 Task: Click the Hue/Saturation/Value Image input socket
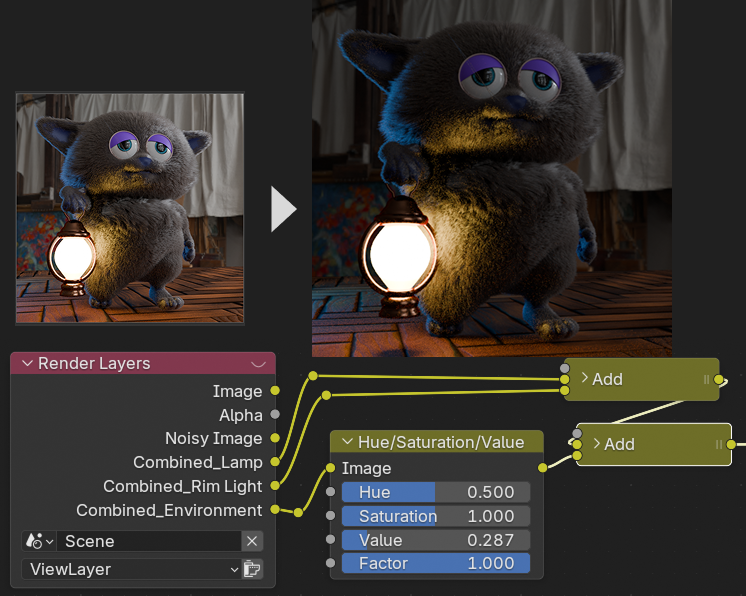pyautogui.click(x=331, y=468)
